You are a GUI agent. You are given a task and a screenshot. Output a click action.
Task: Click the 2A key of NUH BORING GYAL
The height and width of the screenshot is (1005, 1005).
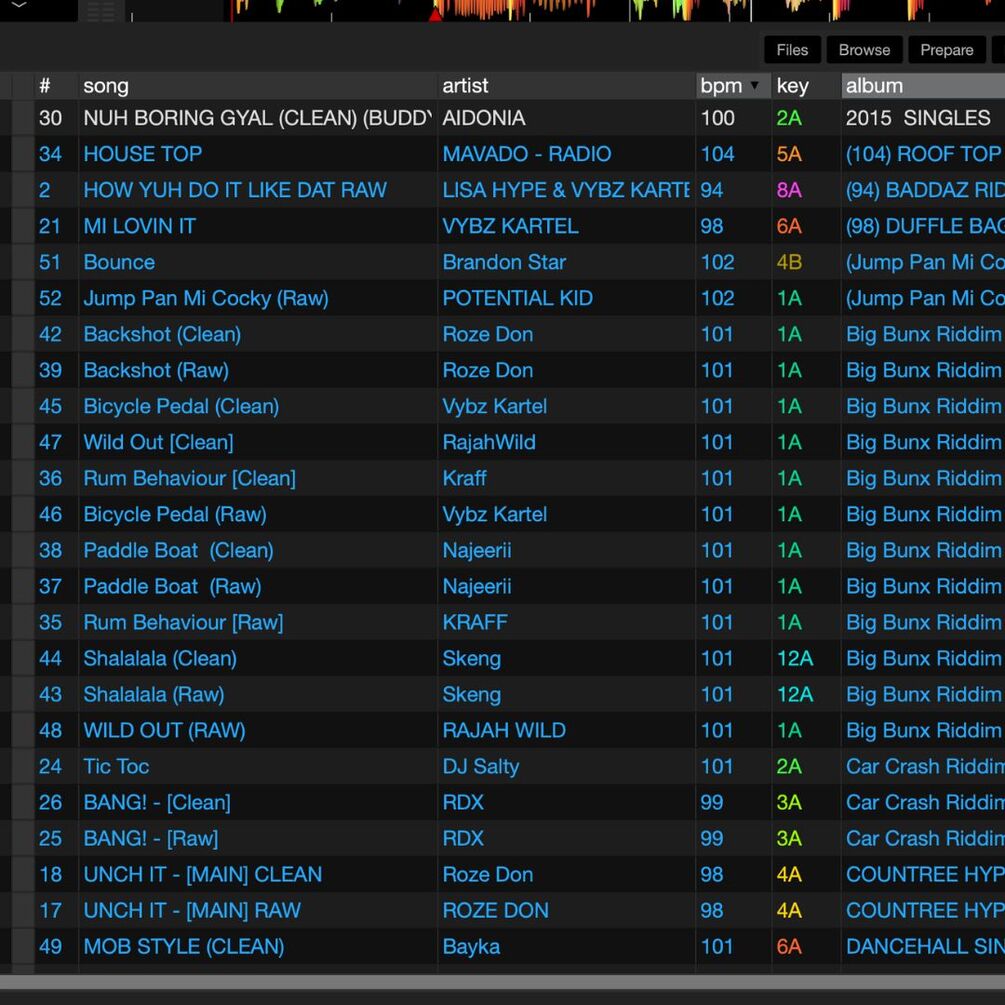(789, 118)
